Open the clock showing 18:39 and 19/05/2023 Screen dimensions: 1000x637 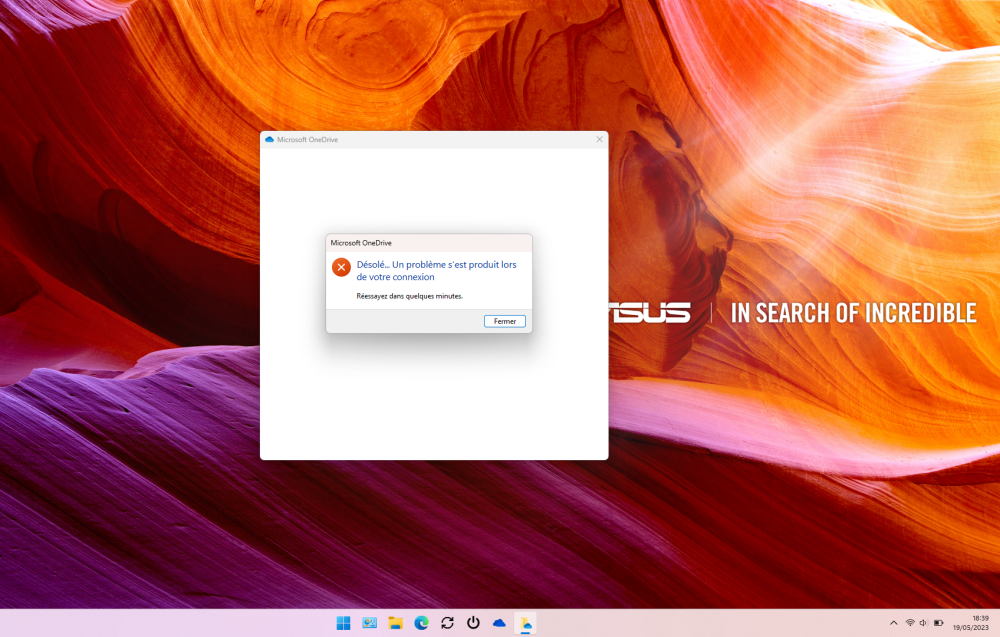click(971, 623)
